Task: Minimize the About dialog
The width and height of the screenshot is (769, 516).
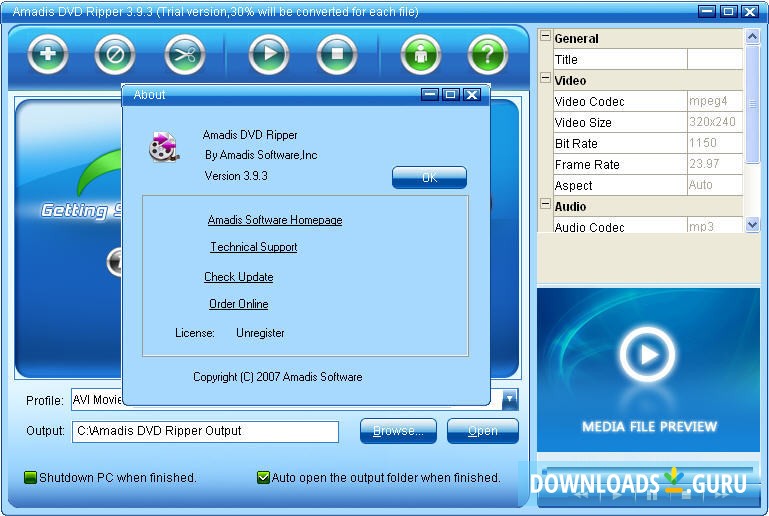Action: [430, 95]
